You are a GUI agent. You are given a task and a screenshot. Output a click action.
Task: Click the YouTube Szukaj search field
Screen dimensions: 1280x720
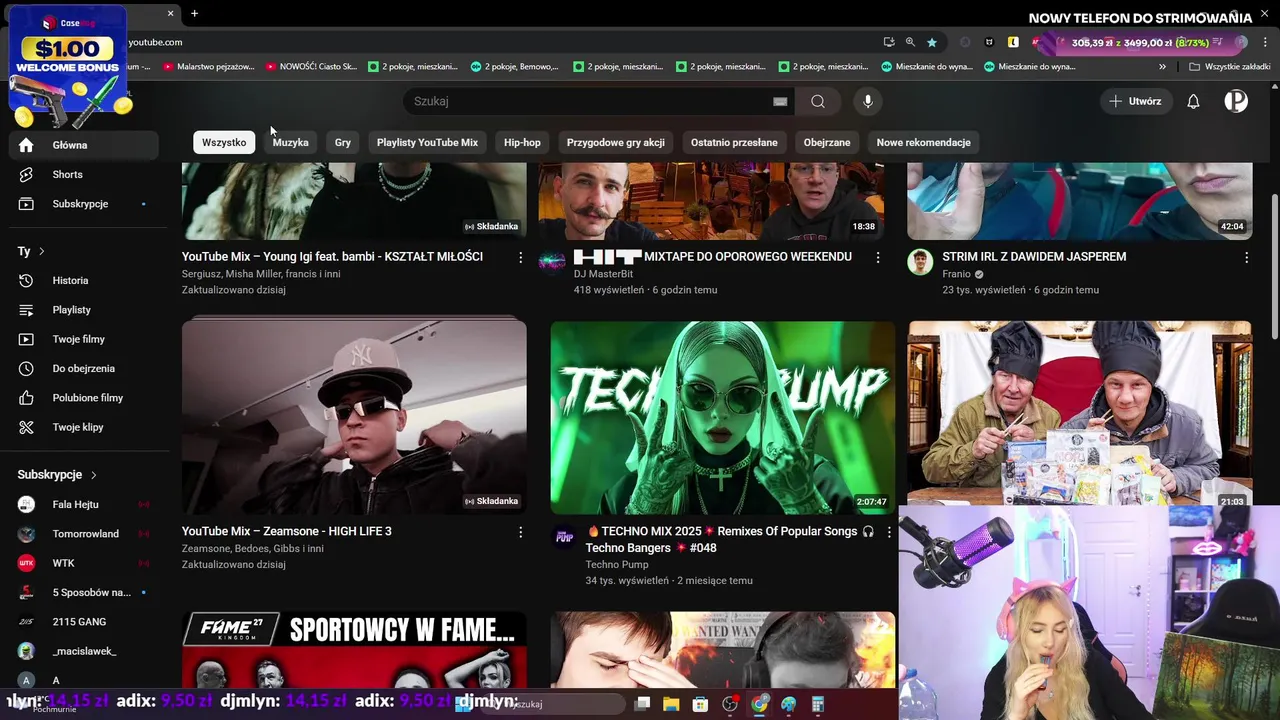(590, 101)
